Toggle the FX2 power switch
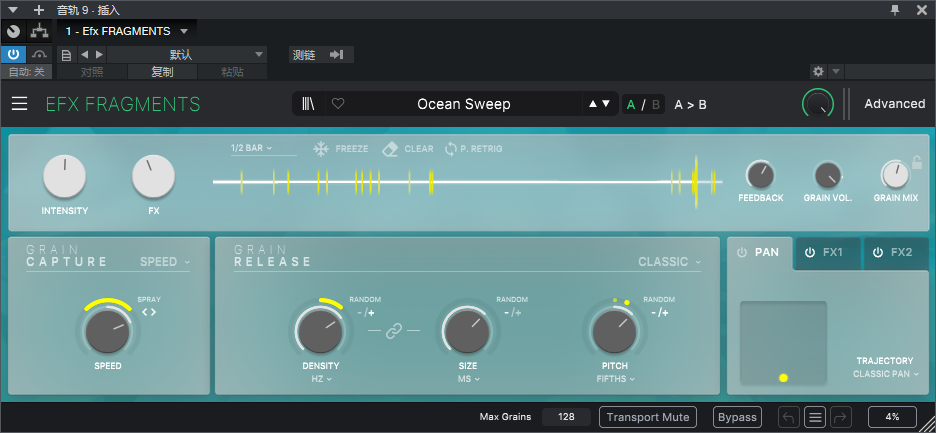 point(878,253)
